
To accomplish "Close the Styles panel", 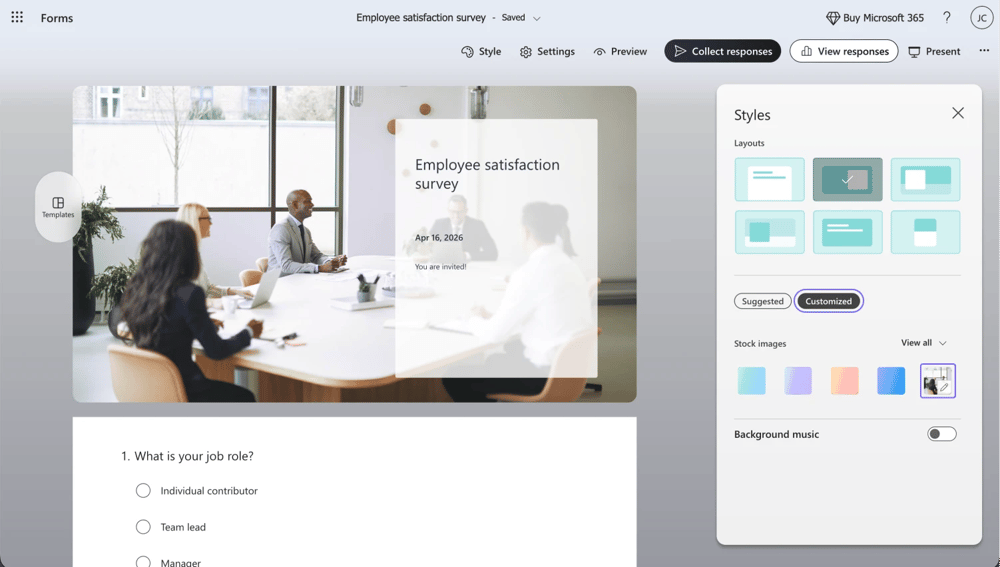I will point(957,113).
